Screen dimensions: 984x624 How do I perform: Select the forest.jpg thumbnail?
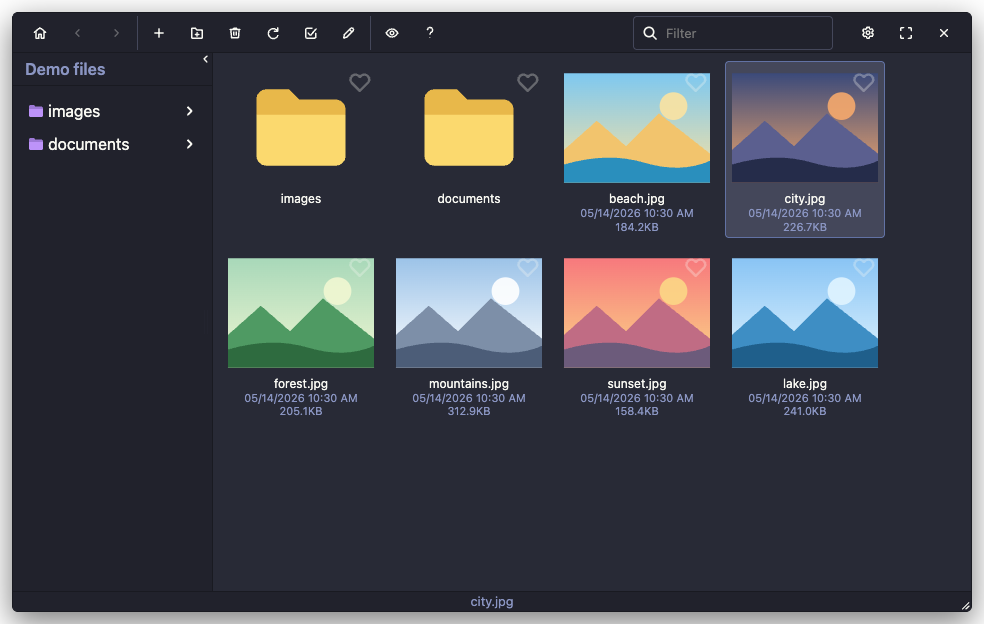tap(301, 313)
